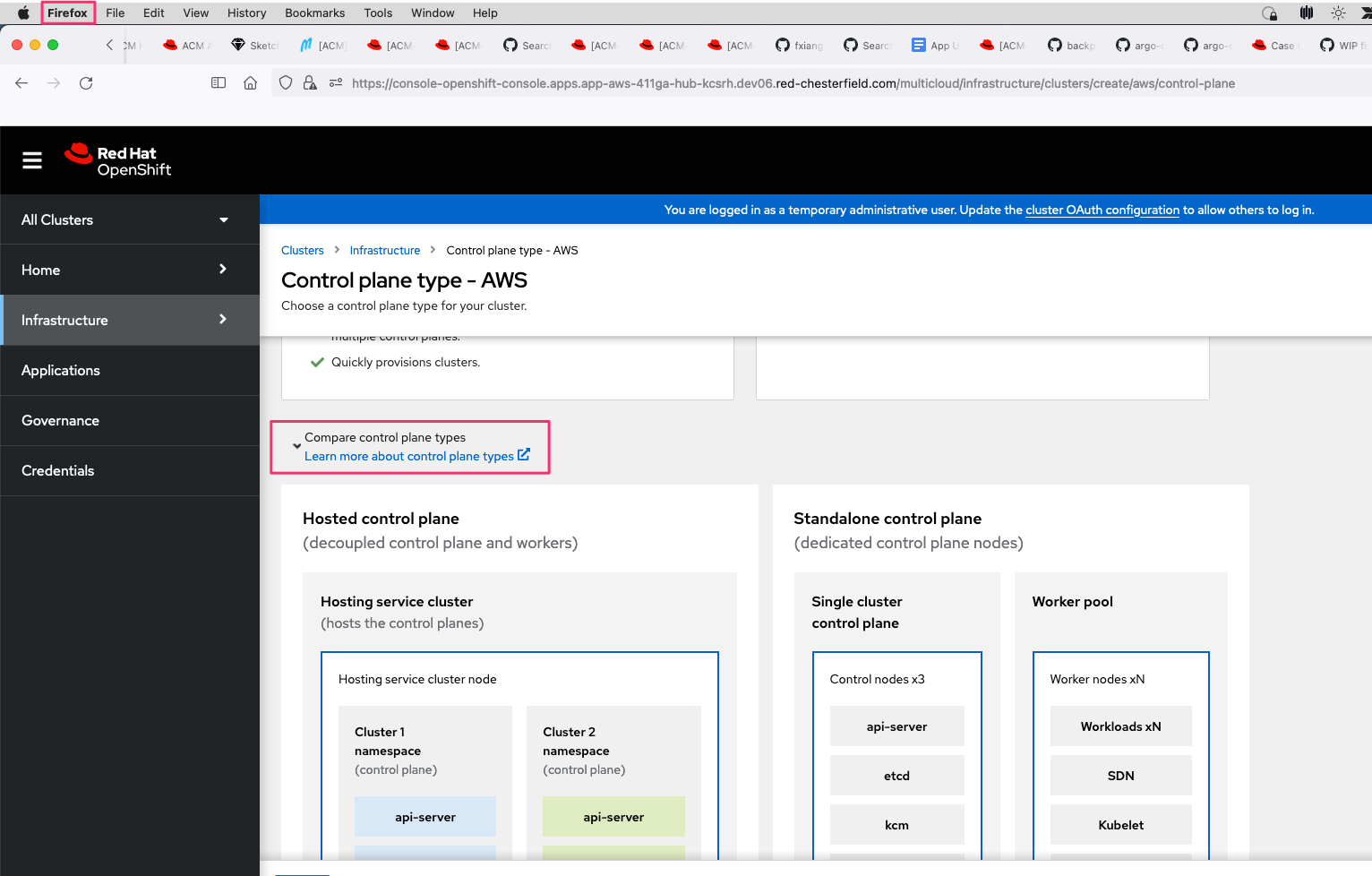The width and height of the screenshot is (1372, 876).
Task: Click the Kubelet box under Worker nodes
Action: [x=1121, y=825]
